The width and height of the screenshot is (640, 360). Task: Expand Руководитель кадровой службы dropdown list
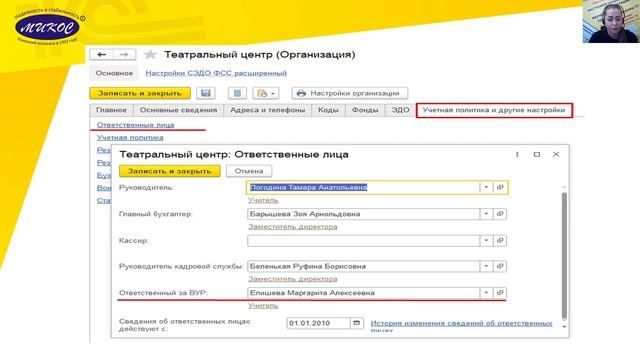pyautogui.click(x=486, y=267)
